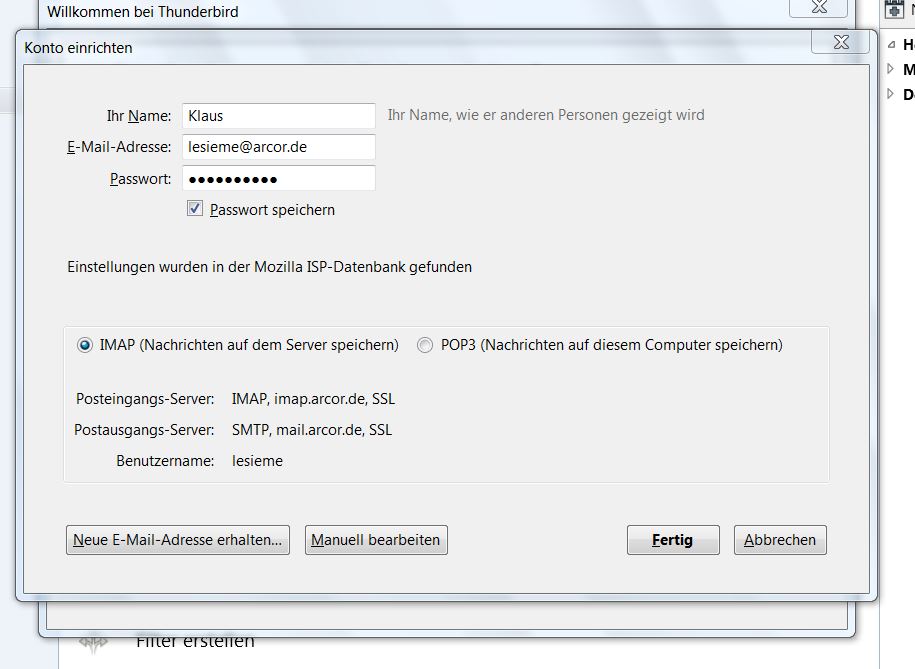The image size is (915, 669).
Task: Click the E-Mail-Adresse input field
Action: (x=278, y=147)
